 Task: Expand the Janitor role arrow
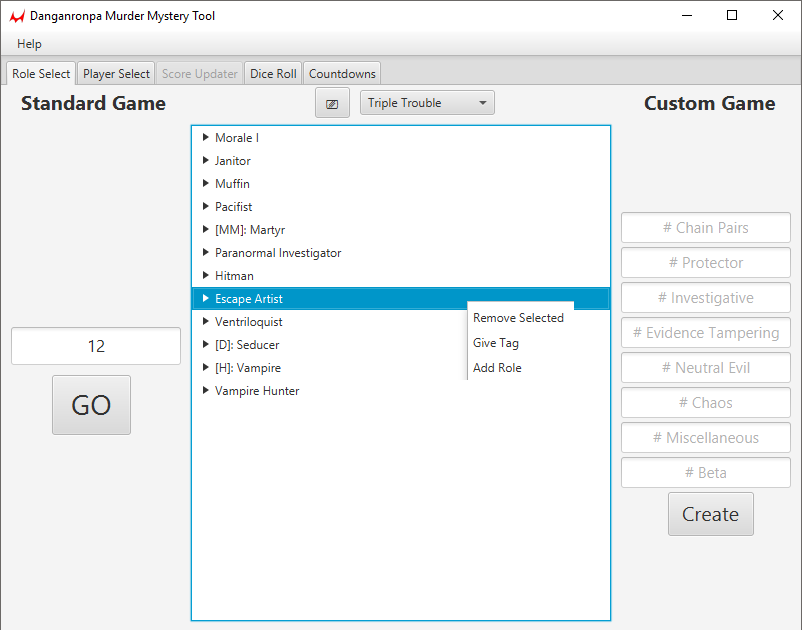(x=206, y=160)
